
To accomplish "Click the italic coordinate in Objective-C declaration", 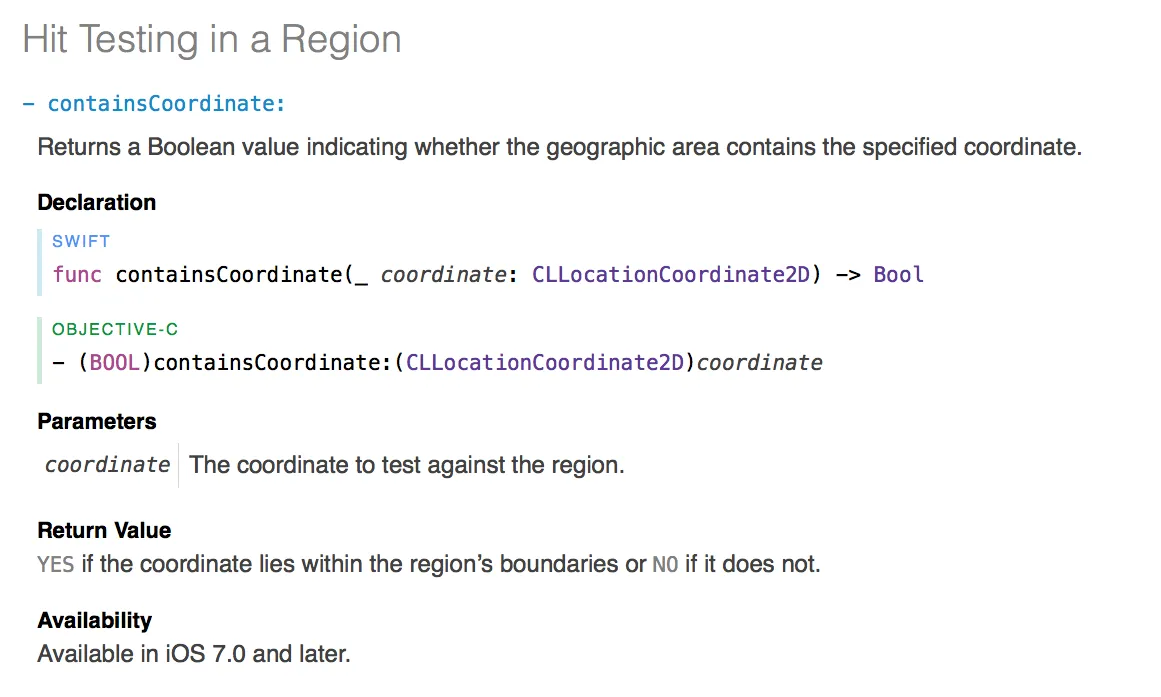I will [x=760, y=363].
